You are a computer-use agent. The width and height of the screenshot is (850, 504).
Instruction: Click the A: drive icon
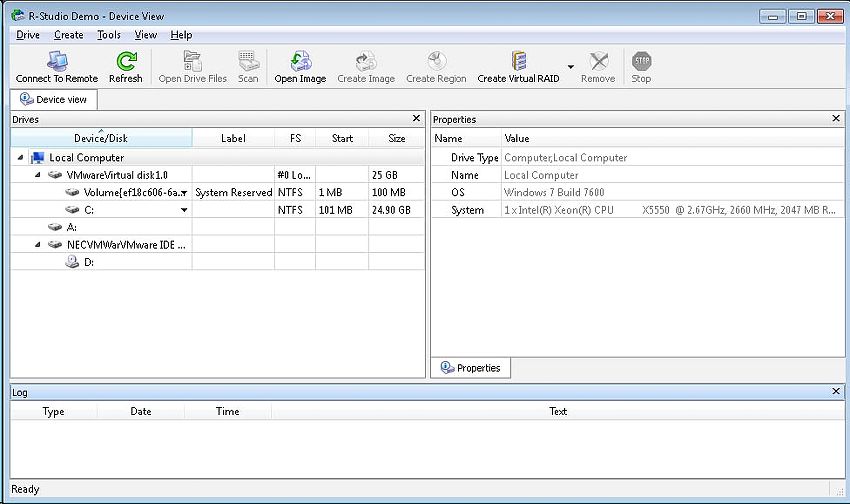55,227
